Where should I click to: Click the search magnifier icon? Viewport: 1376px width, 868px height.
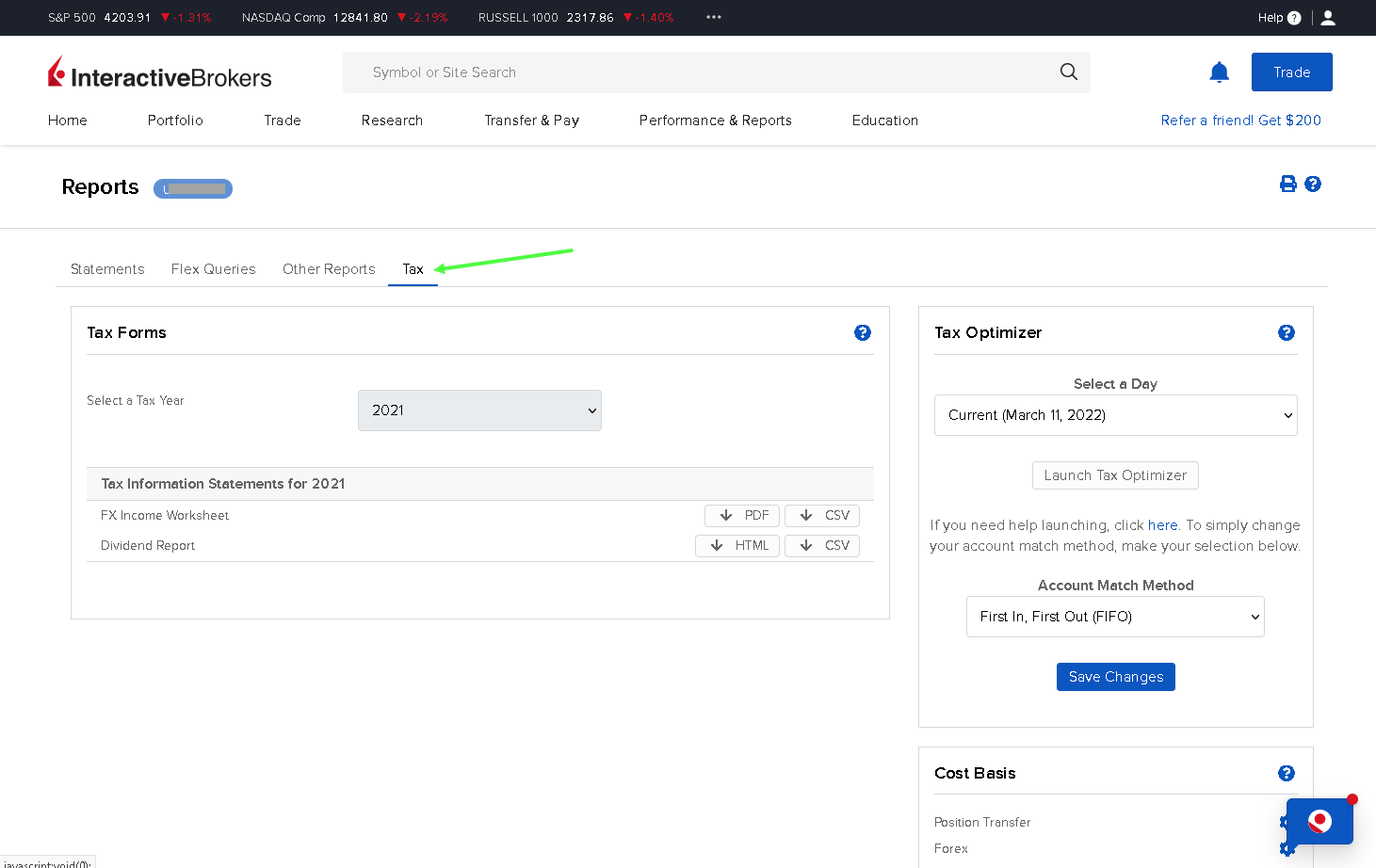(1068, 72)
